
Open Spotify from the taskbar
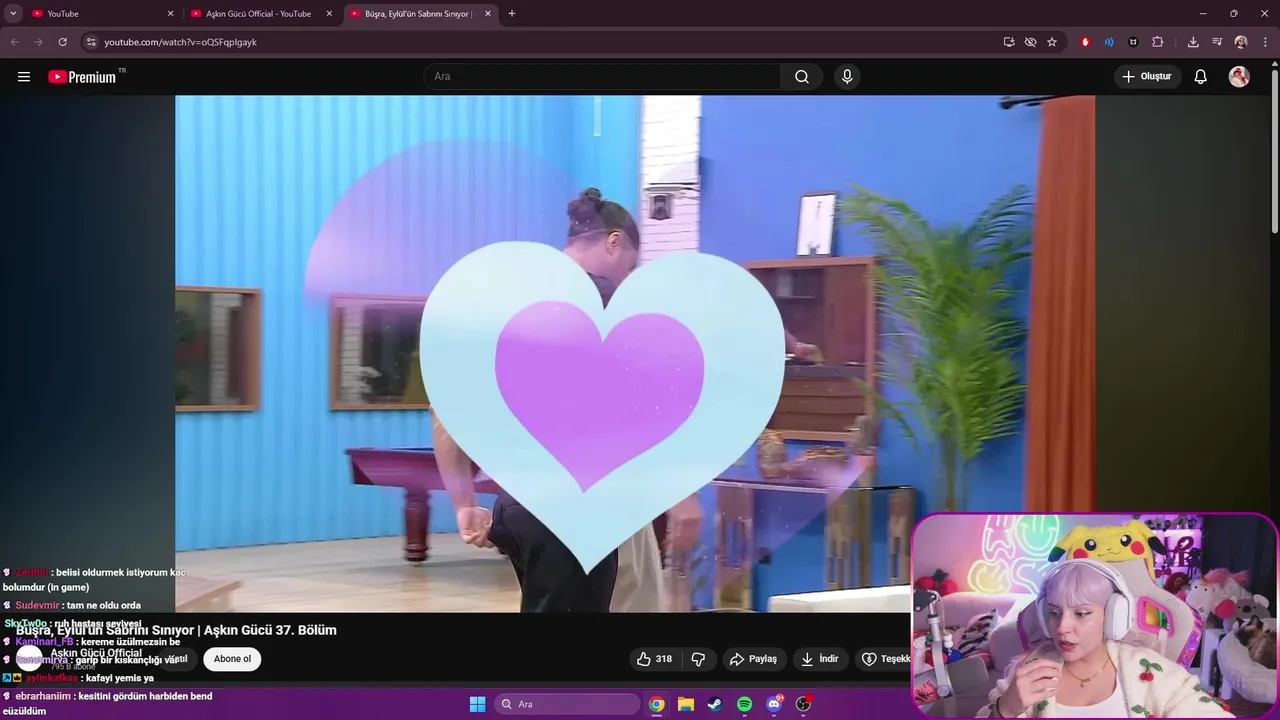(x=744, y=704)
